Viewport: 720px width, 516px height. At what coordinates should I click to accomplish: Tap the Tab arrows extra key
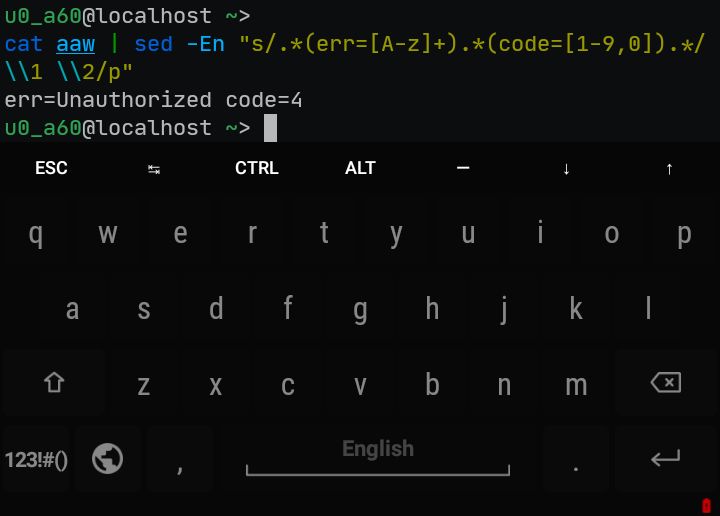pos(154,169)
